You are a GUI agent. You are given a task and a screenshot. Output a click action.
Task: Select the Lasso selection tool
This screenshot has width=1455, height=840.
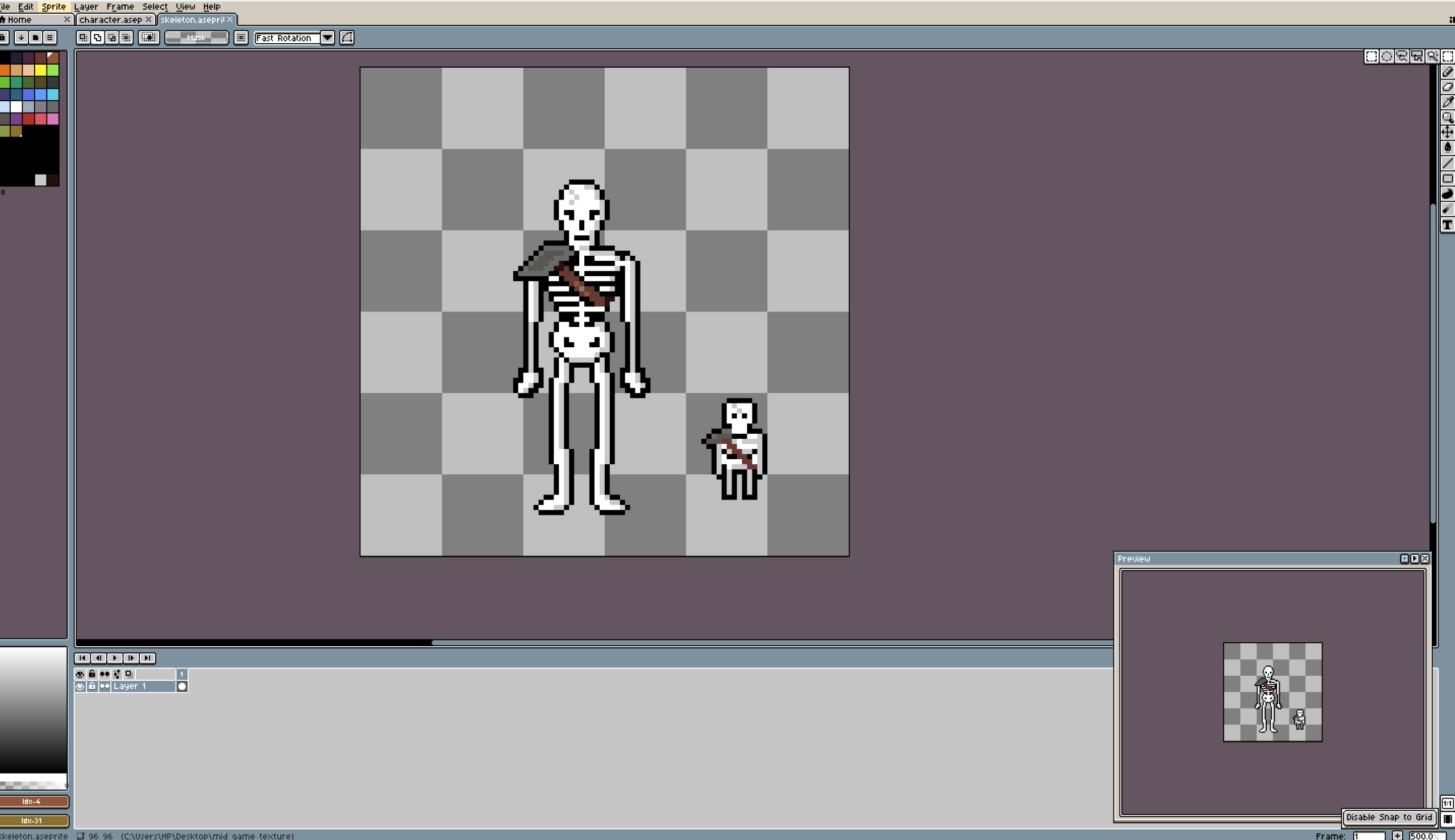[x=1402, y=56]
